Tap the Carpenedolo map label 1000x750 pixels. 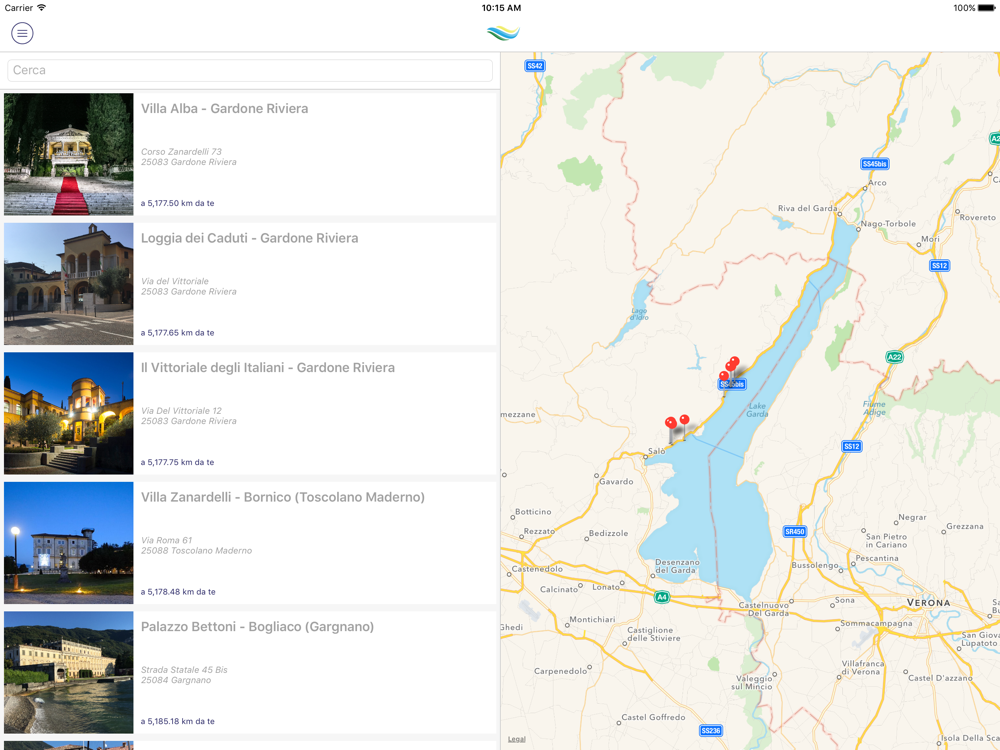pyautogui.click(x=561, y=671)
